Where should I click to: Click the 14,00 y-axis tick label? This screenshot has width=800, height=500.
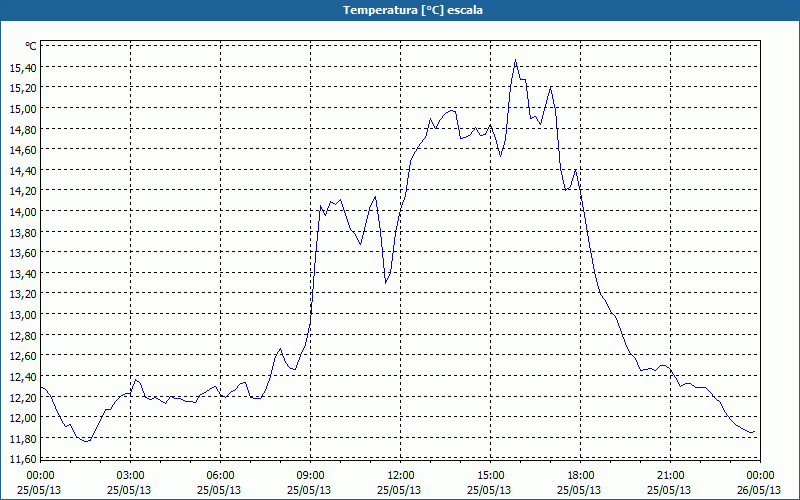click(x=22, y=211)
